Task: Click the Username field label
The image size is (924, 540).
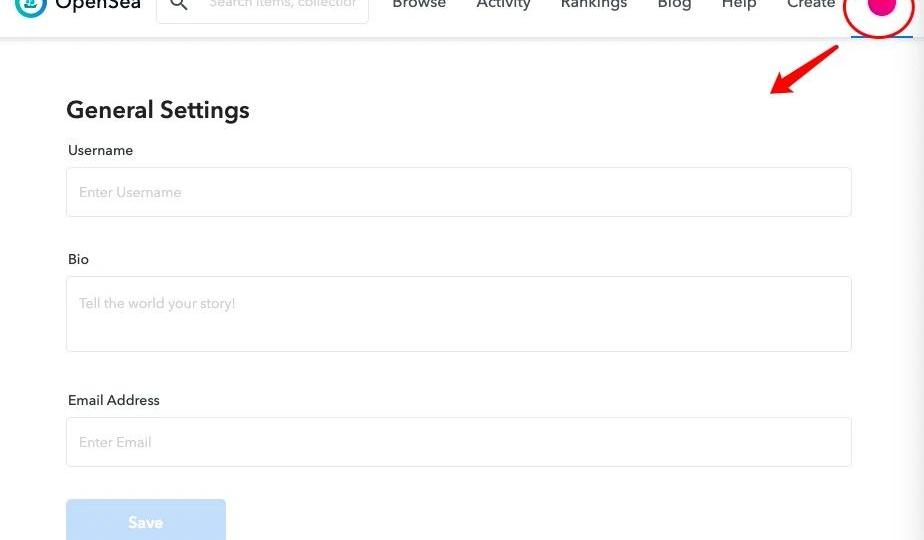Action: pos(100,150)
